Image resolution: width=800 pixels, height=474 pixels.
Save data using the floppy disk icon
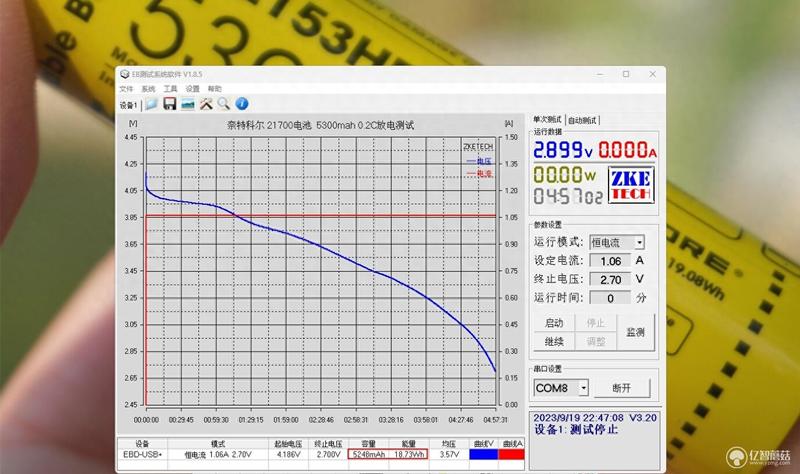[x=169, y=104]
